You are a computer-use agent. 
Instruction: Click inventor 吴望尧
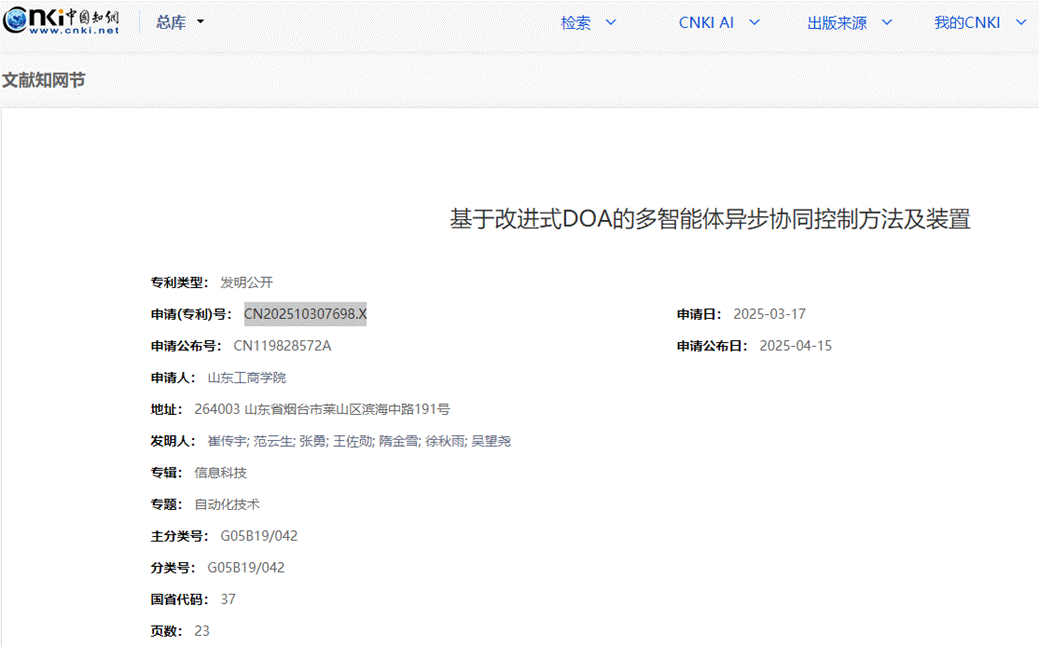[491, 441]
